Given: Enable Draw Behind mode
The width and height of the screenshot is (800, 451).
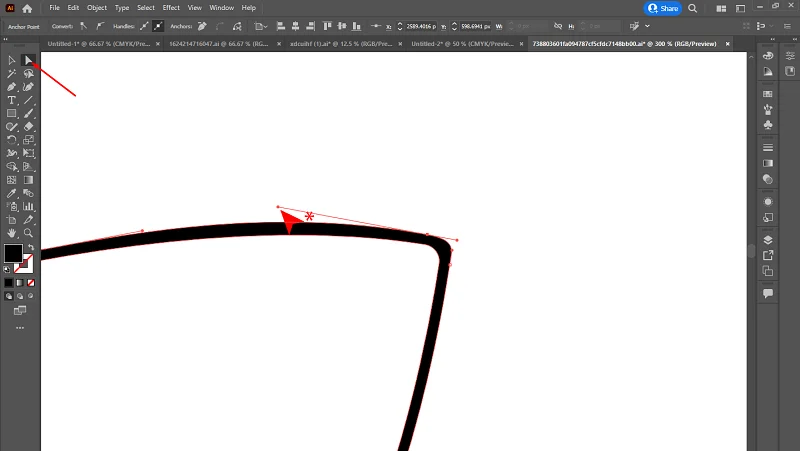Looking at the screenshot, I should 20,296.
